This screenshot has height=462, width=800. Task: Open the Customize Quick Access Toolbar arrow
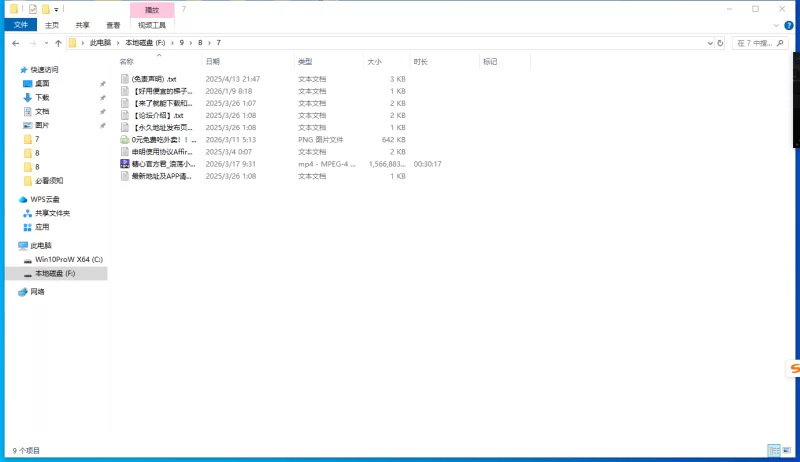click(x=56, y=9)
